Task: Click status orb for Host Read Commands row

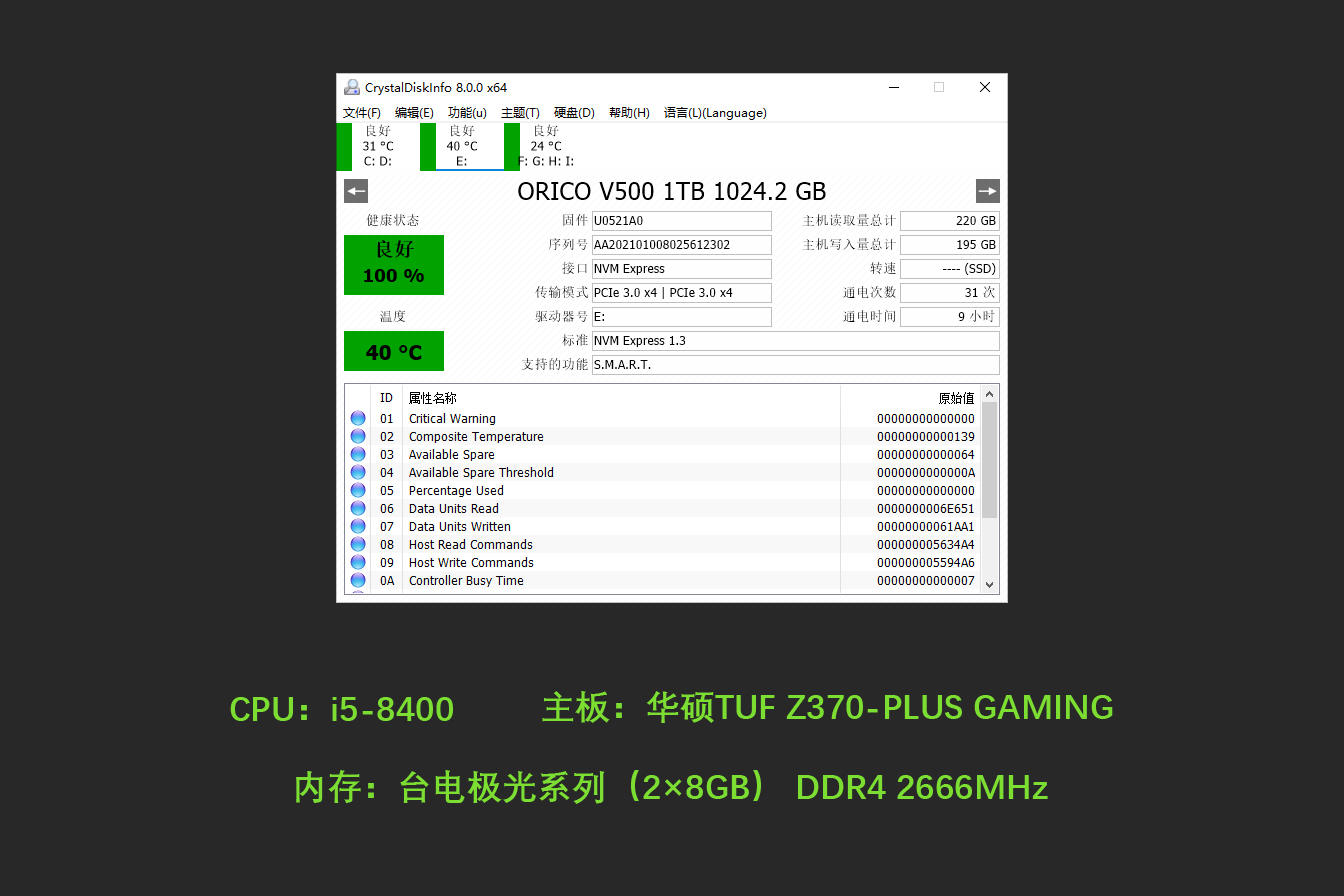Action: (x=358, y=545)
